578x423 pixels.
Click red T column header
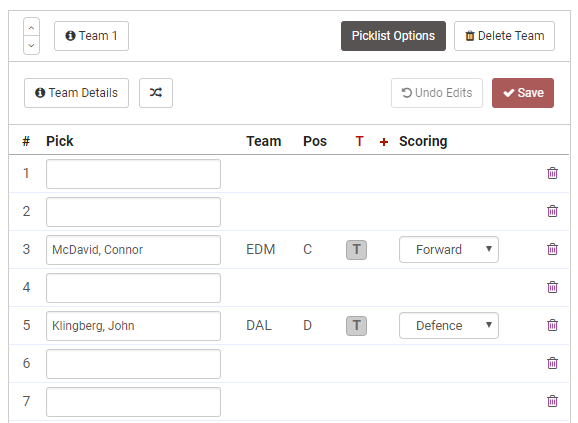(x=359, y=141)
